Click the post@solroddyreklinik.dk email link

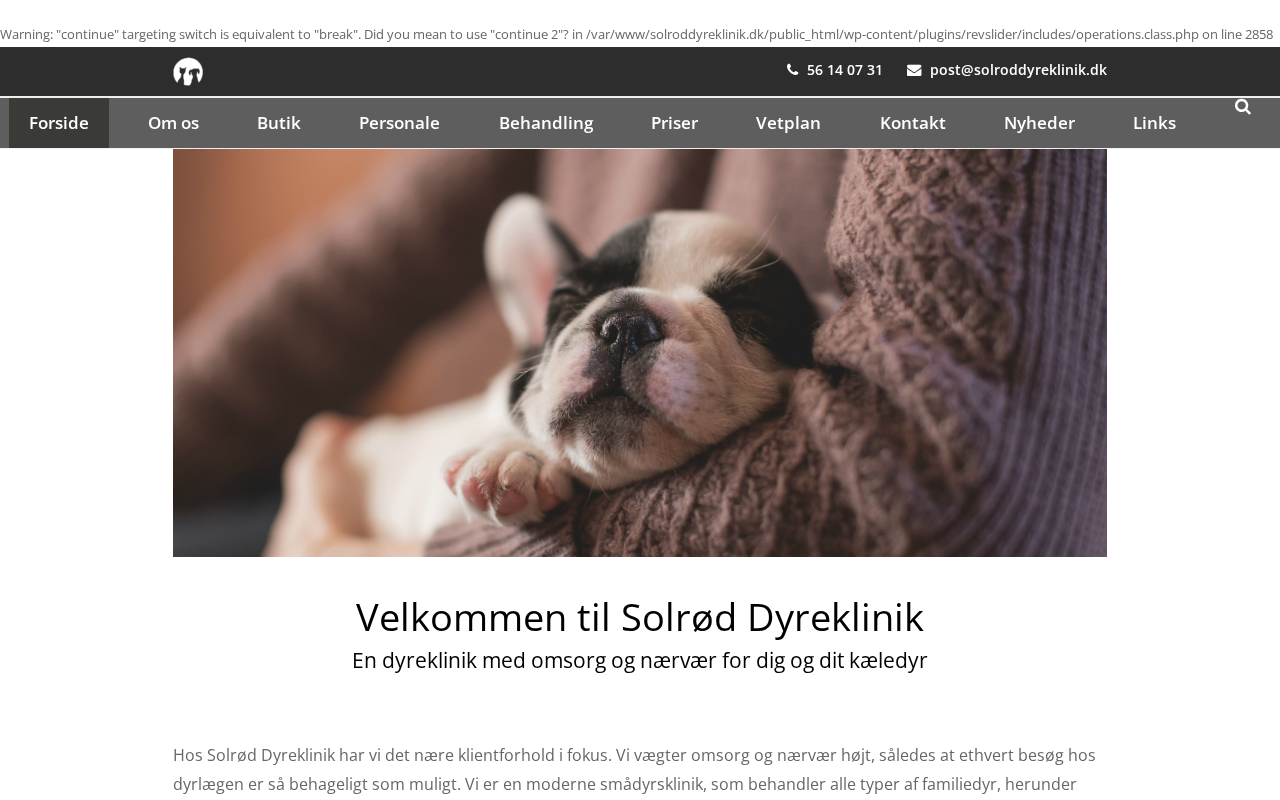coord(1018,70)
